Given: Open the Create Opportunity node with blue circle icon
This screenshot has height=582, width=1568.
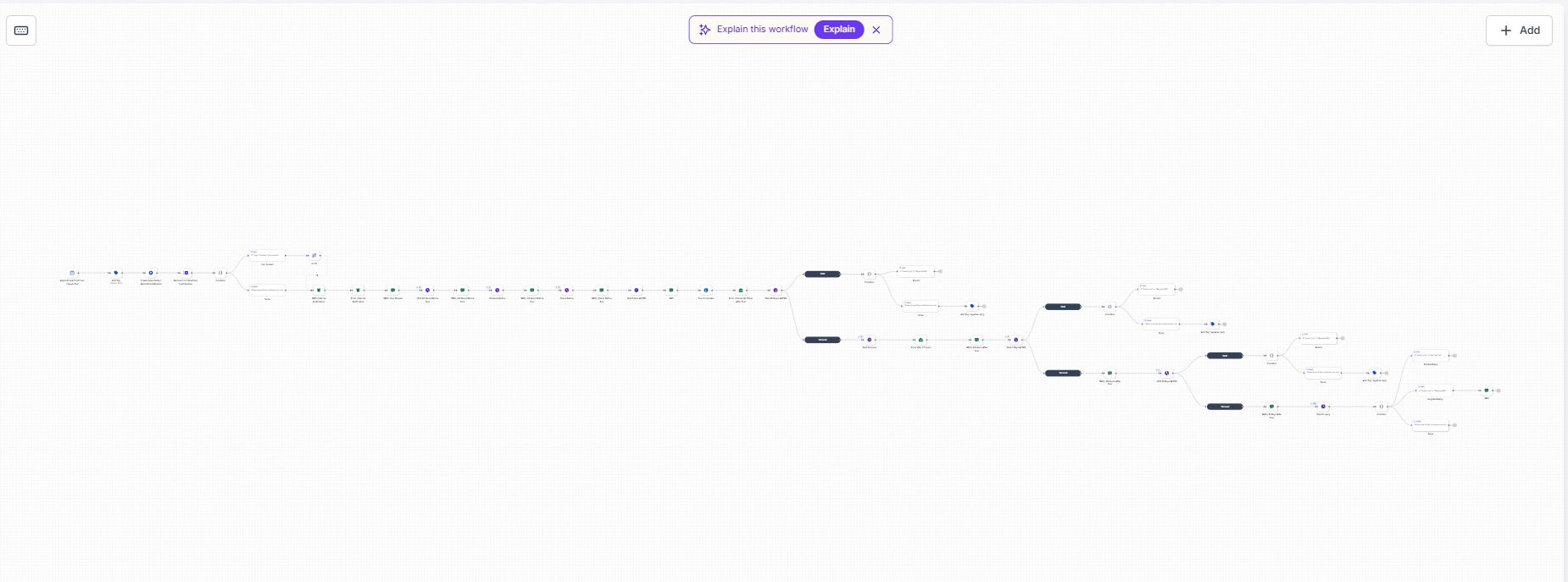Looking at the screenshot, I should (x=151, y=273).
